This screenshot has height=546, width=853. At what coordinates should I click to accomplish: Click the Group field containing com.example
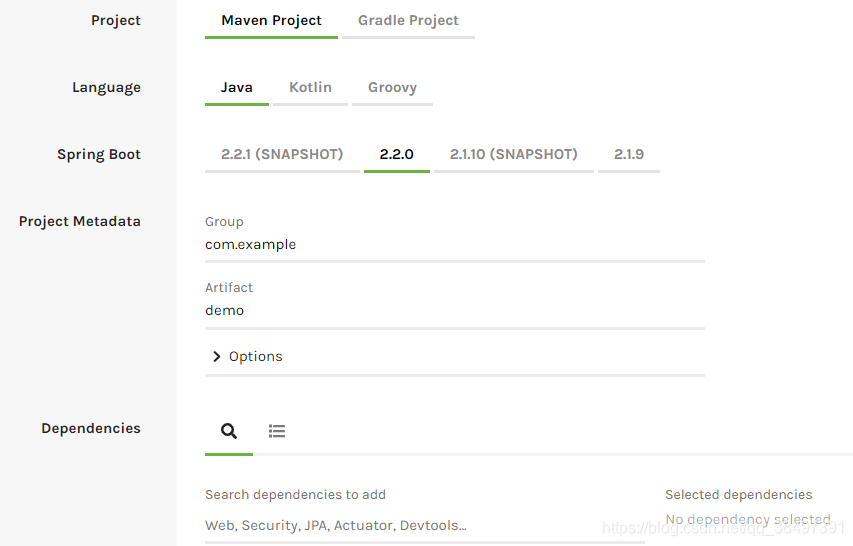point(455,245)
